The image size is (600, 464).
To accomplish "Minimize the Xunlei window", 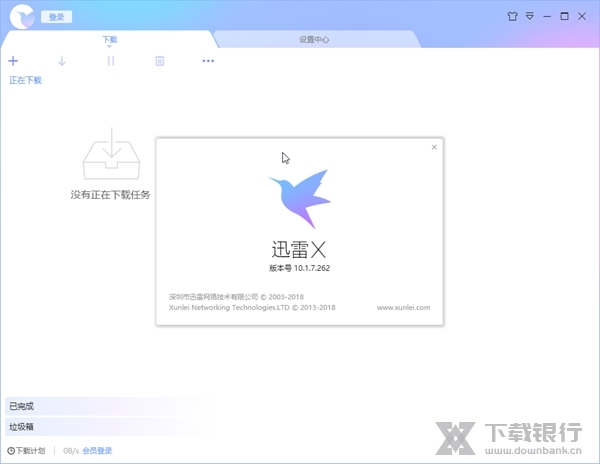I will [x=547, y=16].
